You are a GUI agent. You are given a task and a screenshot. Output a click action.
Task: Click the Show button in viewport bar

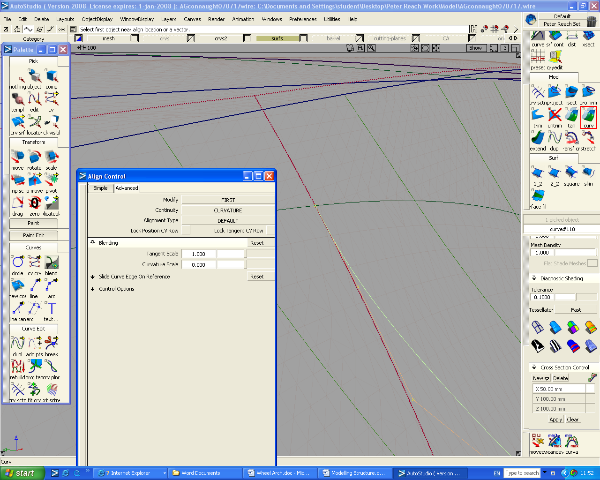pyautogui.click(x=475, y=48)
